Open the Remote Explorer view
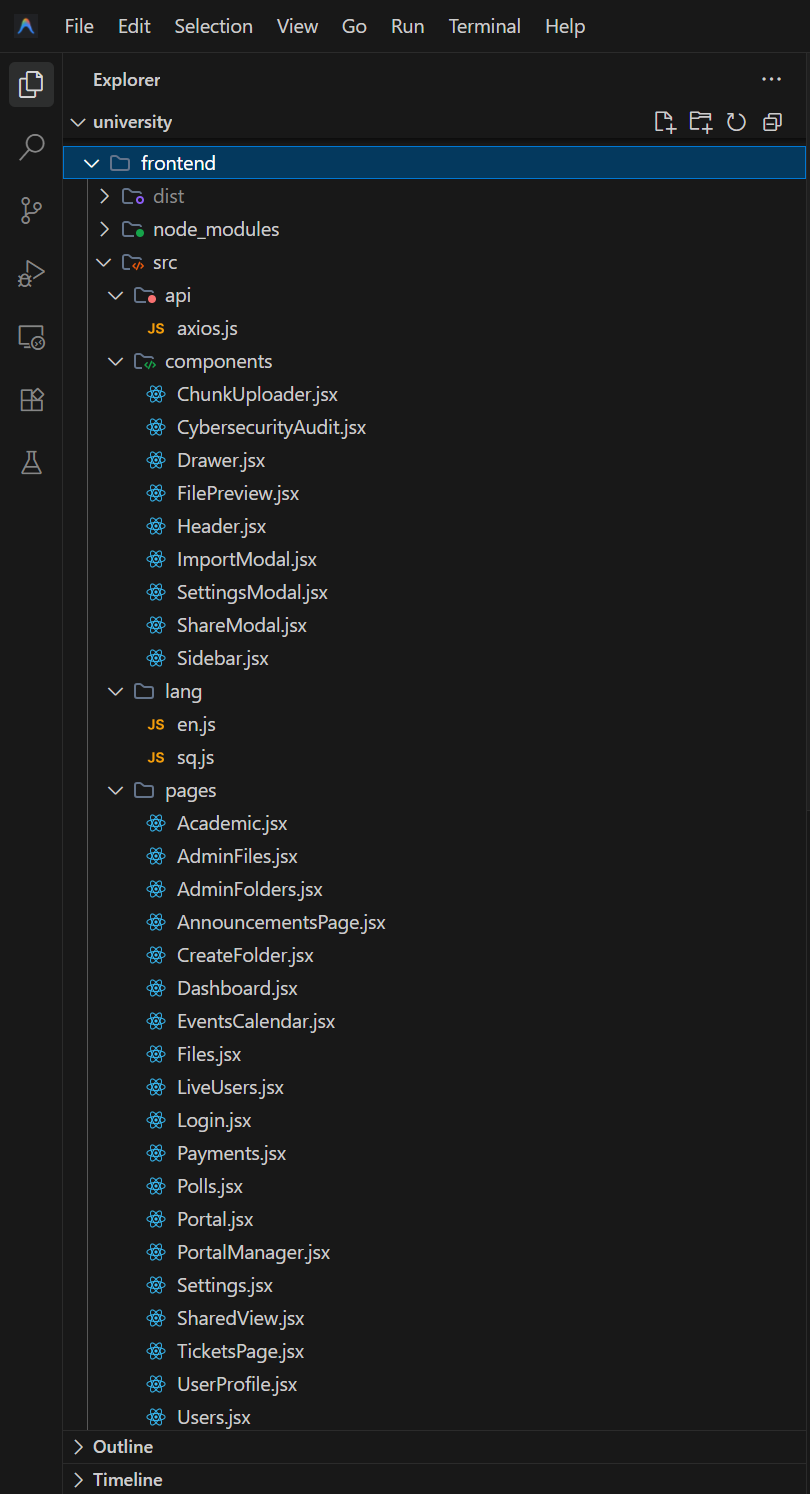 point(31,338)
